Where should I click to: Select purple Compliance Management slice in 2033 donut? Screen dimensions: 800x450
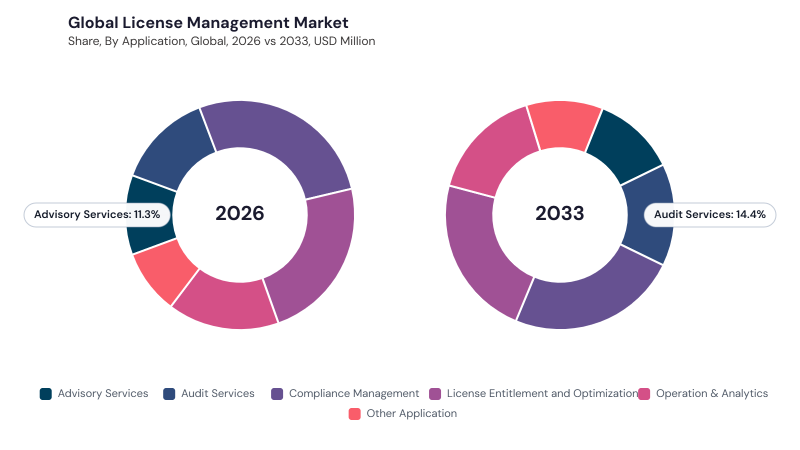point(592,298)
